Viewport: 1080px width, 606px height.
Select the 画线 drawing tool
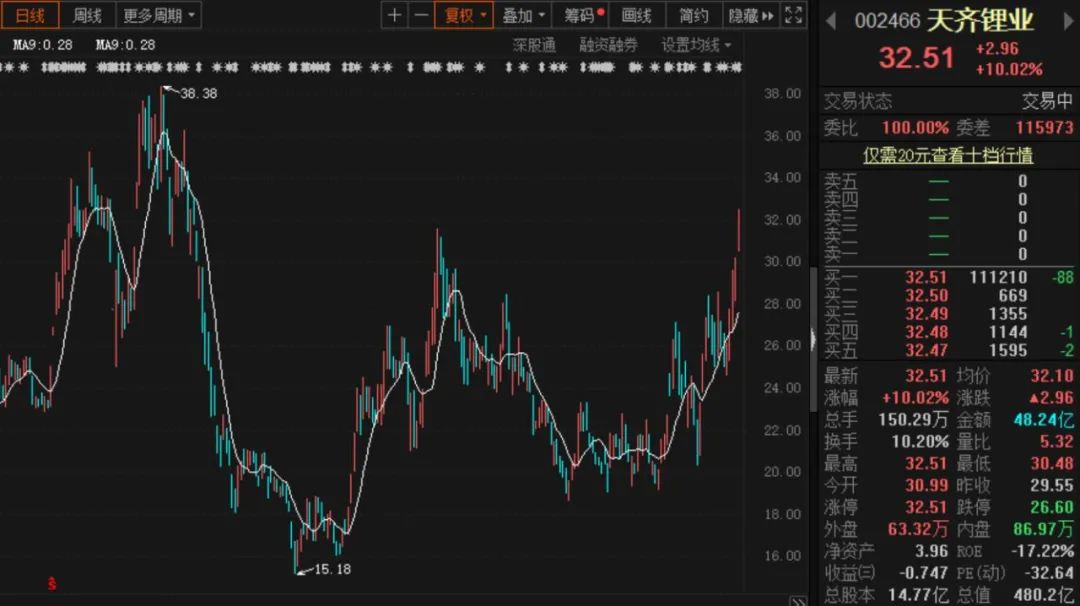pyautogui.click(x=637, y=15)
